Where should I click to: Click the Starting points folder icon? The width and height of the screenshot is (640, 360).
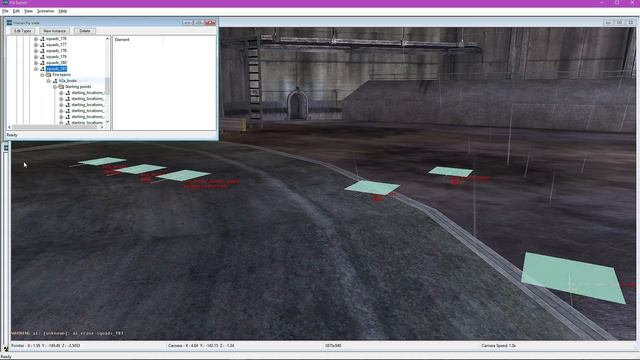[x=61, y=87]
